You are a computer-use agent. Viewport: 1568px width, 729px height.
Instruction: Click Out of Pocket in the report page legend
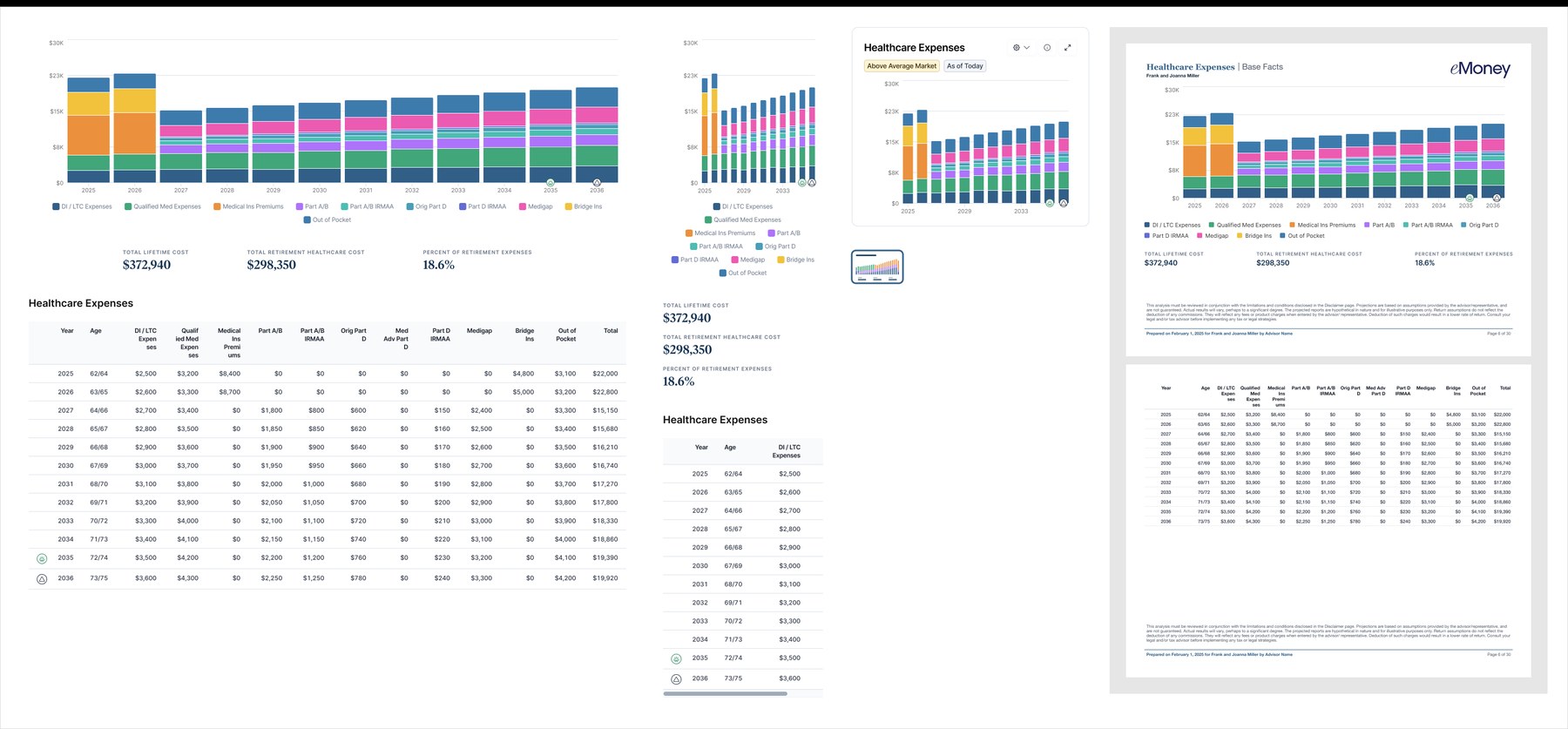1302,236
